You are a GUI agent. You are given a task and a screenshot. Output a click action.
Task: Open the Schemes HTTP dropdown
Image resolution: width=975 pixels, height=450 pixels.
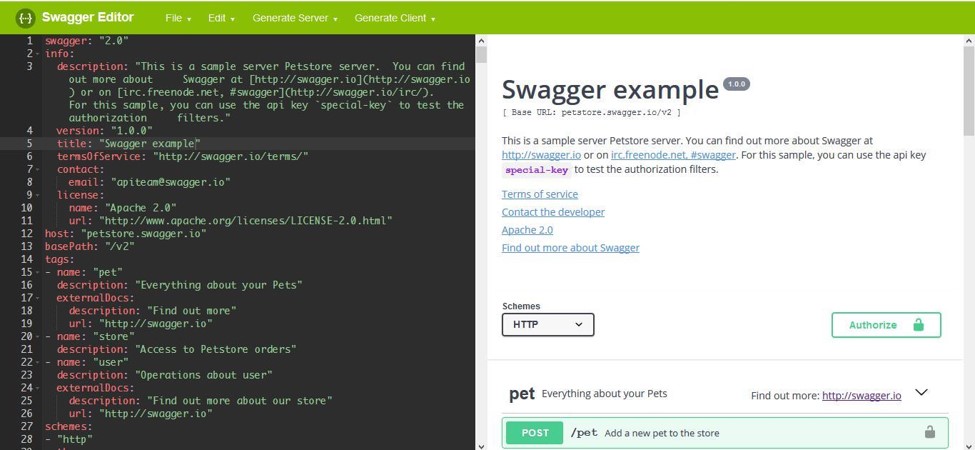(x=548, y=324)
